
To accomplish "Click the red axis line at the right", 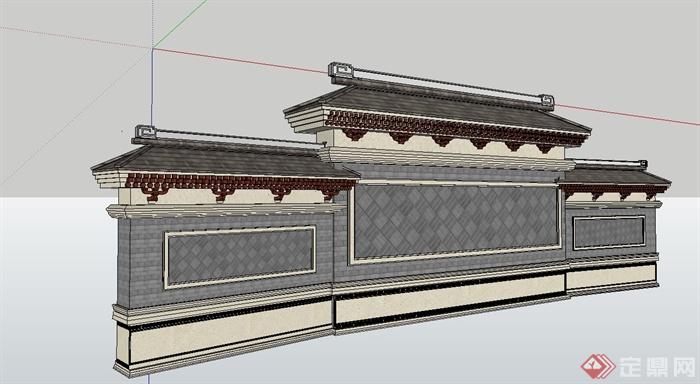I will (625, 114).
